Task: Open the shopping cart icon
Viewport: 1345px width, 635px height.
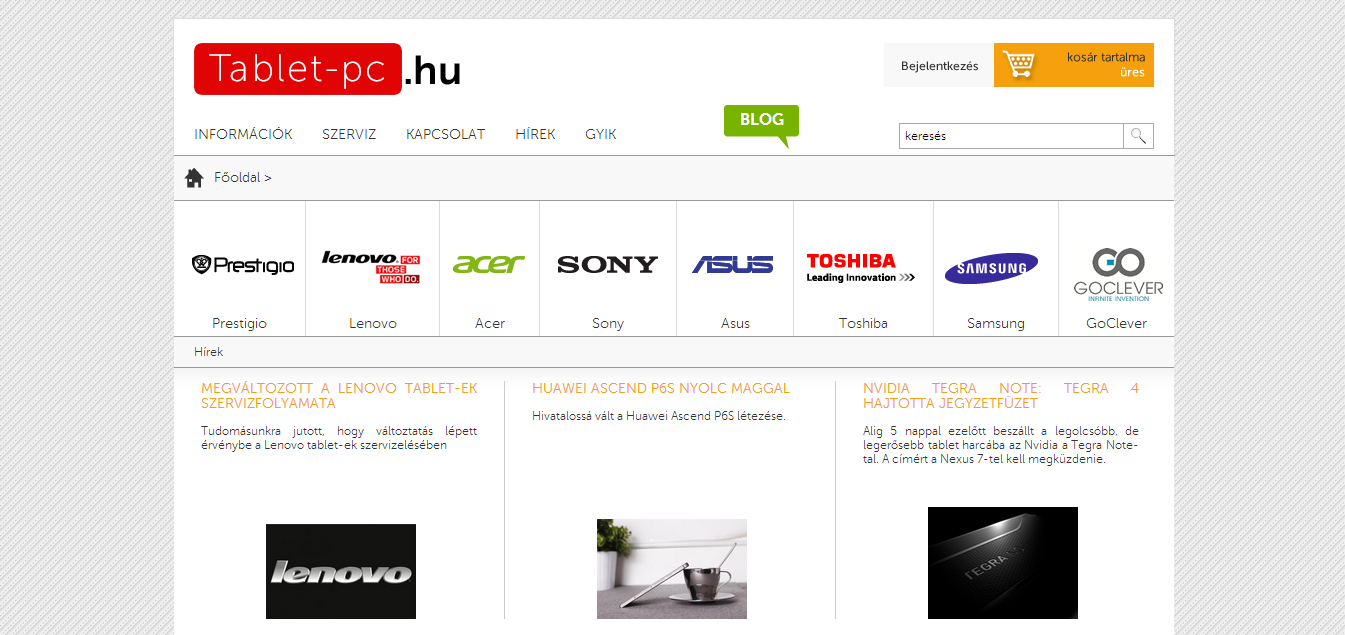Action: coord(1018,65)
